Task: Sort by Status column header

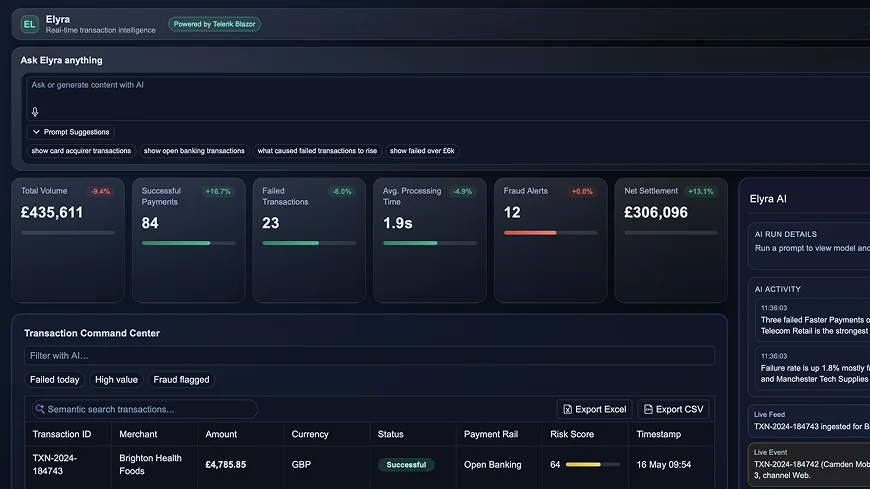Action: 413,434
